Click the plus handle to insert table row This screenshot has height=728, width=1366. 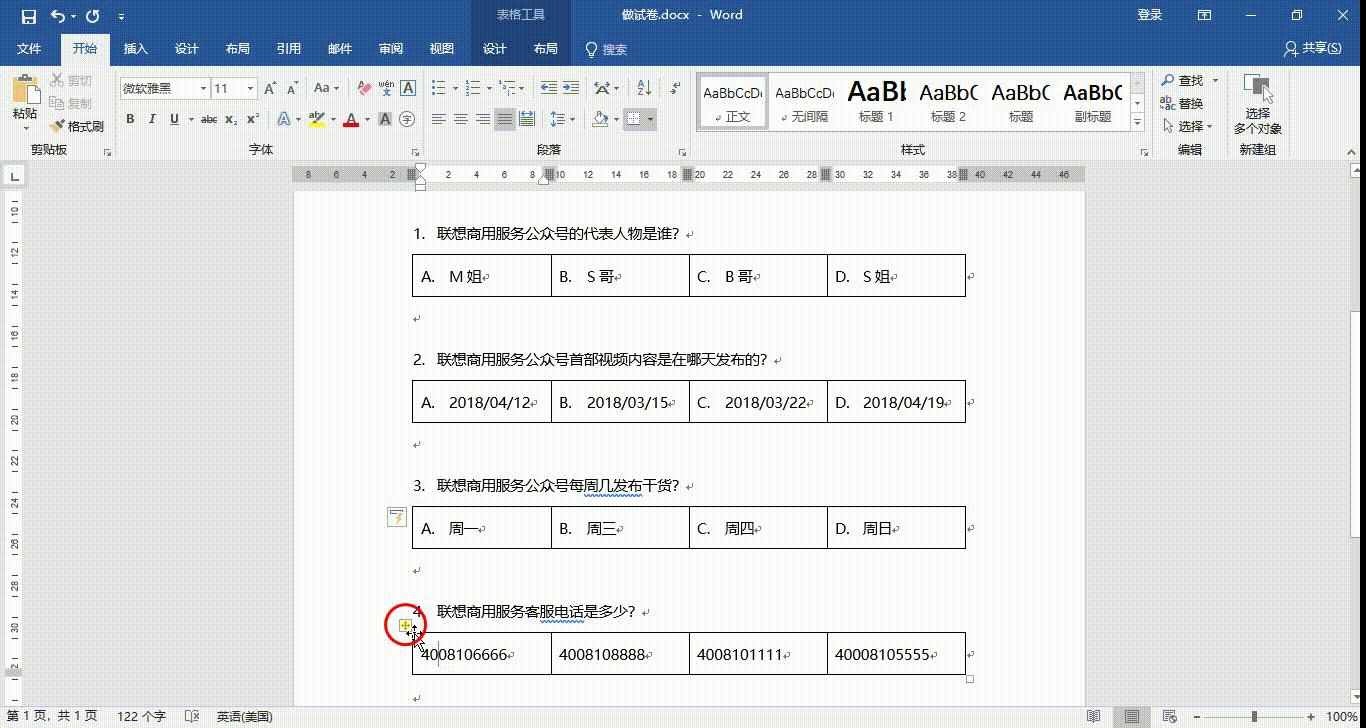pyautogui.click(x=406, y=623)
